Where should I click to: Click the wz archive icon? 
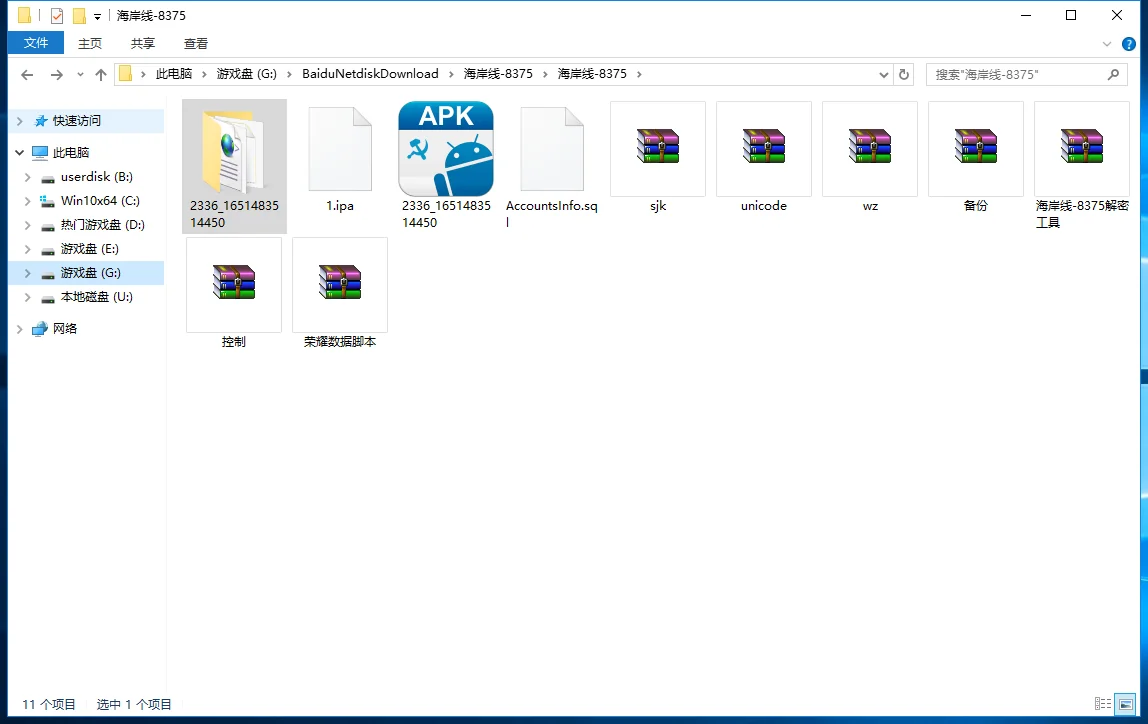point(870,148)
